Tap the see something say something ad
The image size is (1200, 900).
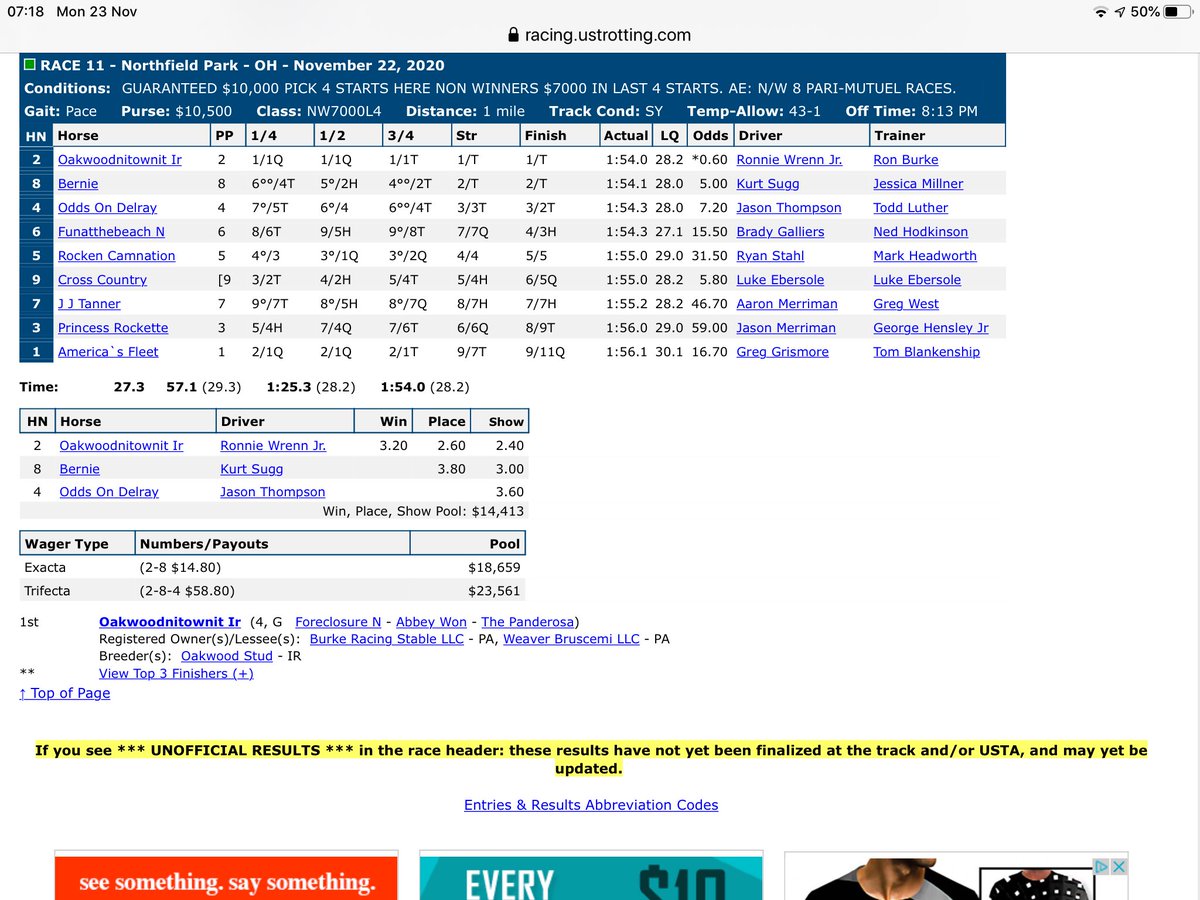coord(226,877)
